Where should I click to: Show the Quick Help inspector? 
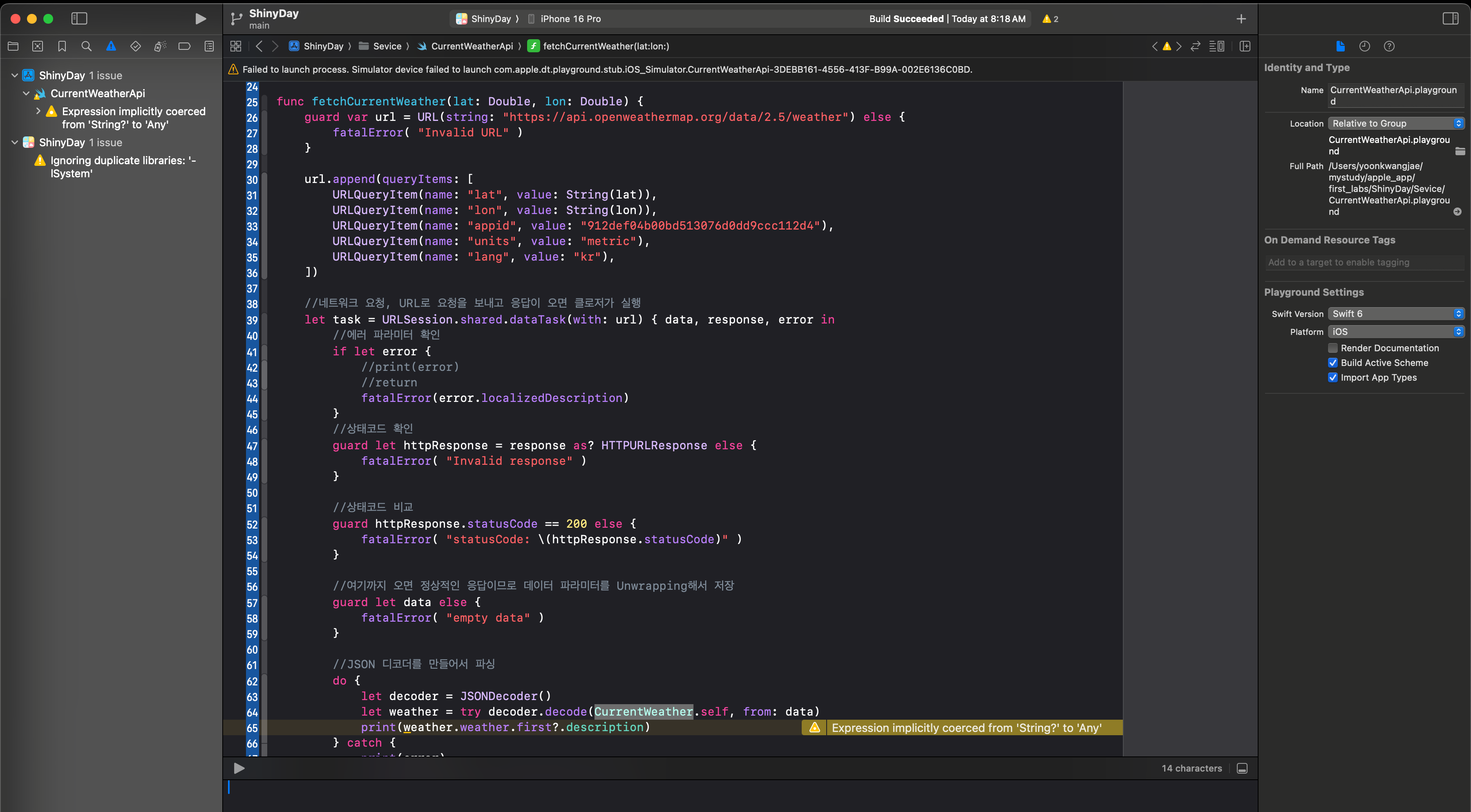point(1389,46)
